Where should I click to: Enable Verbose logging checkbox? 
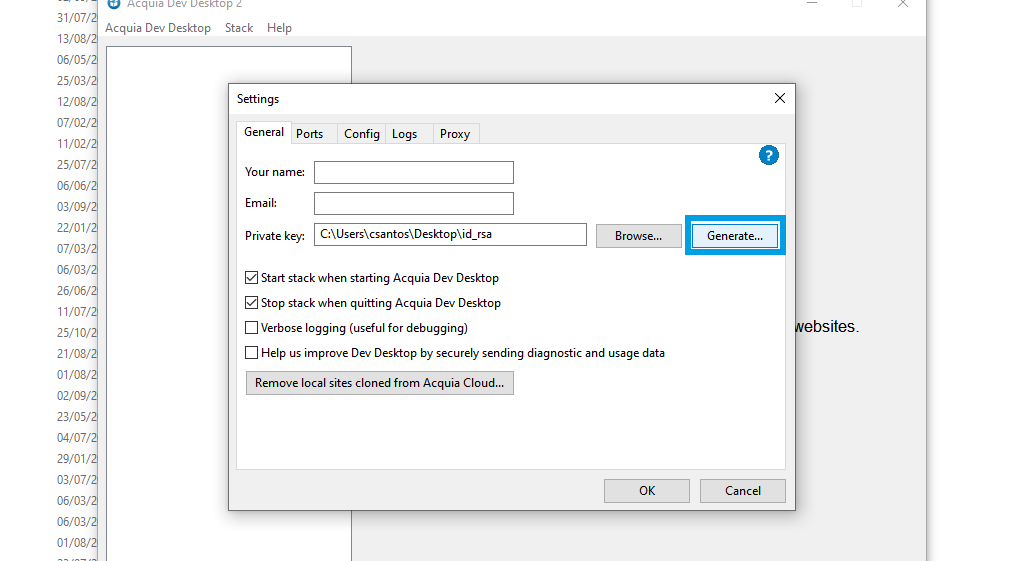point(252,328)
